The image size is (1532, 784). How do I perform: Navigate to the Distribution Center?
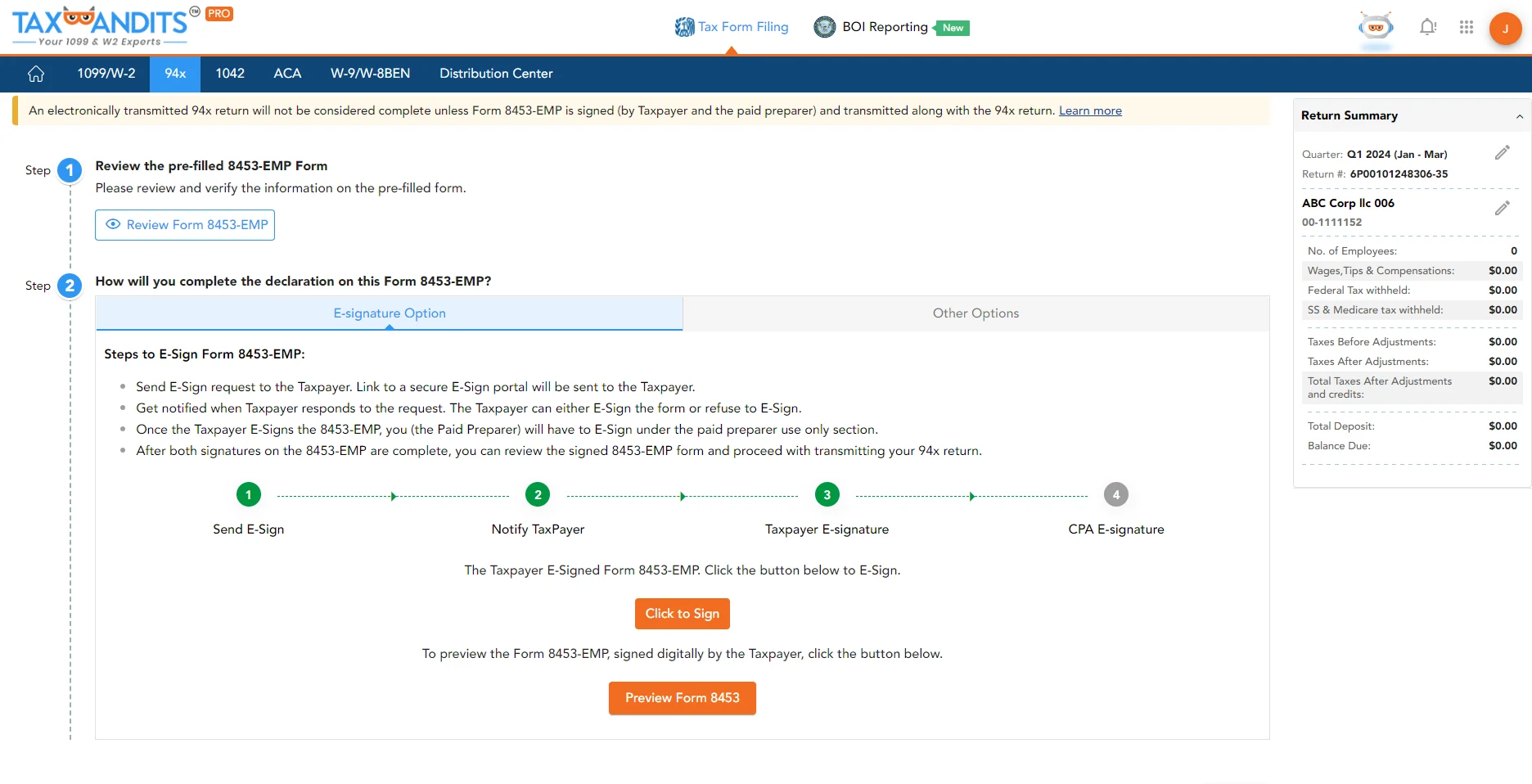495,74
